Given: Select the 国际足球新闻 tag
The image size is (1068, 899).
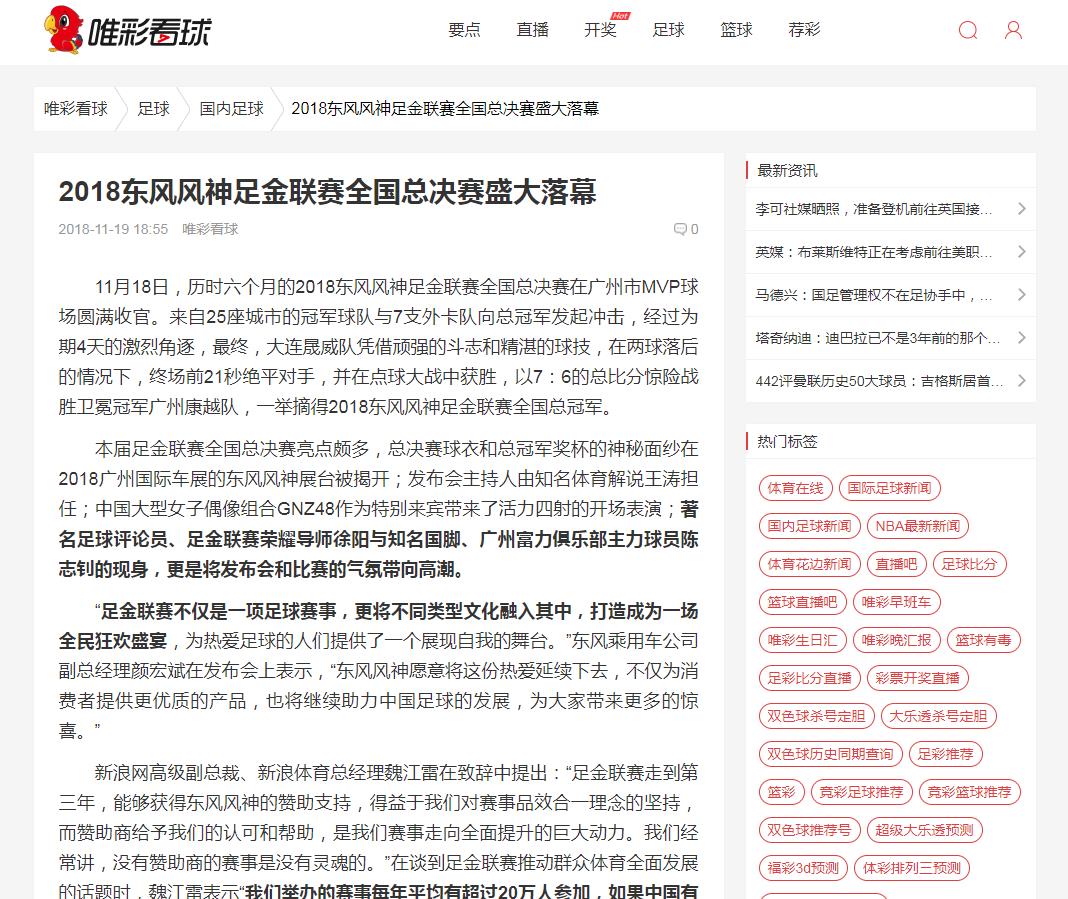Looking at the screenshot, I should [890, 488].
